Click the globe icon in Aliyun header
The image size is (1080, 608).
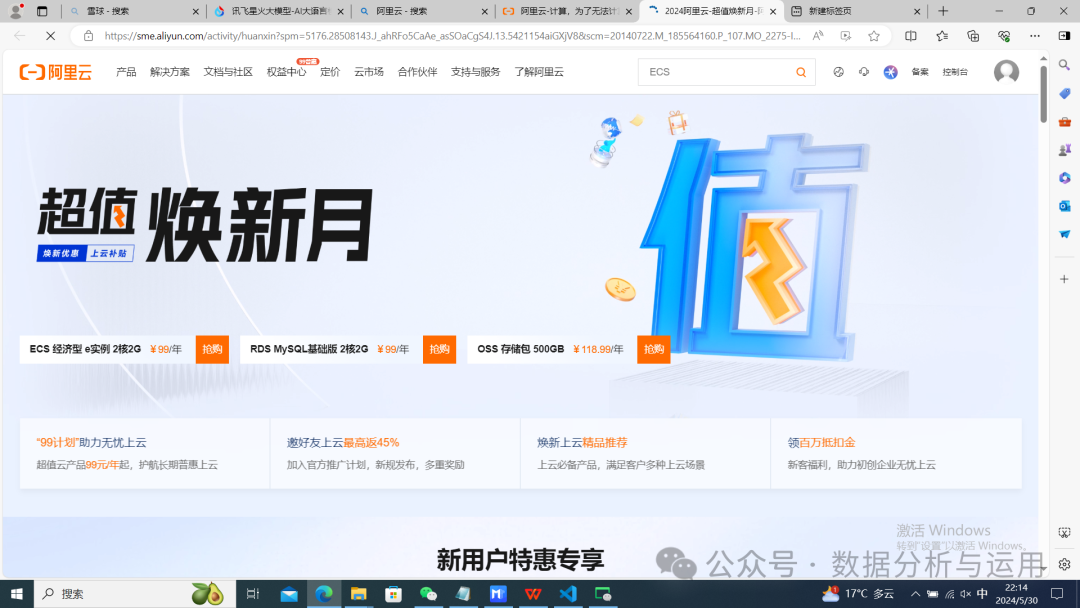coord(838,72)
